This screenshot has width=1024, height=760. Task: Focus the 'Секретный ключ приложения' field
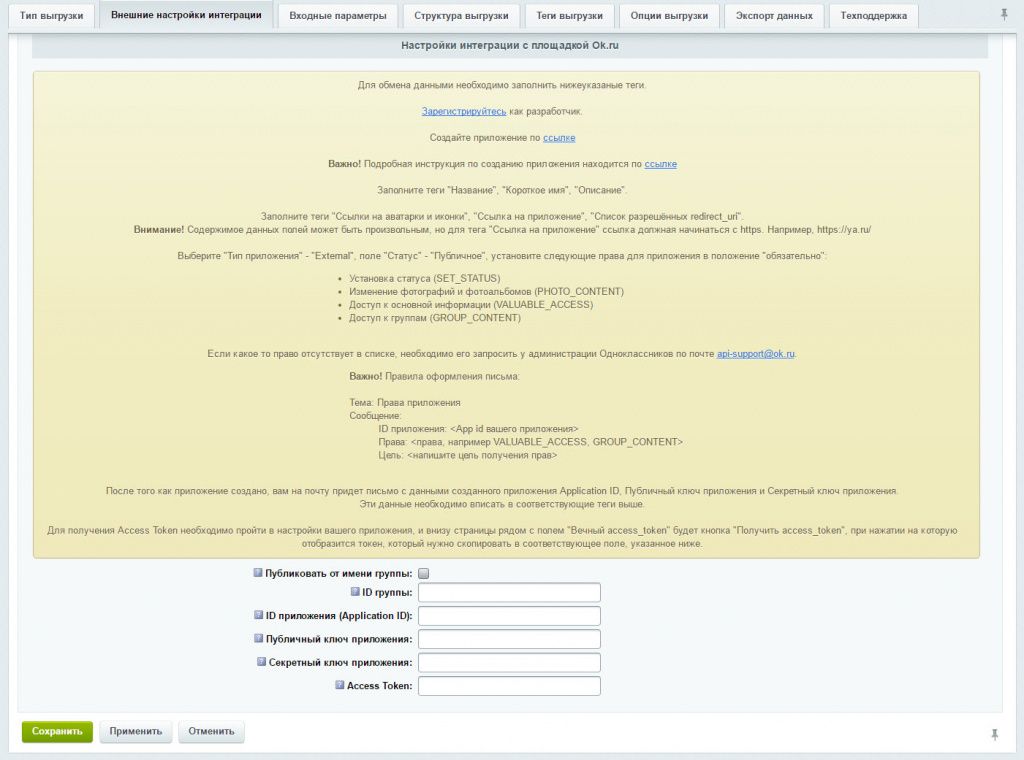509,663
